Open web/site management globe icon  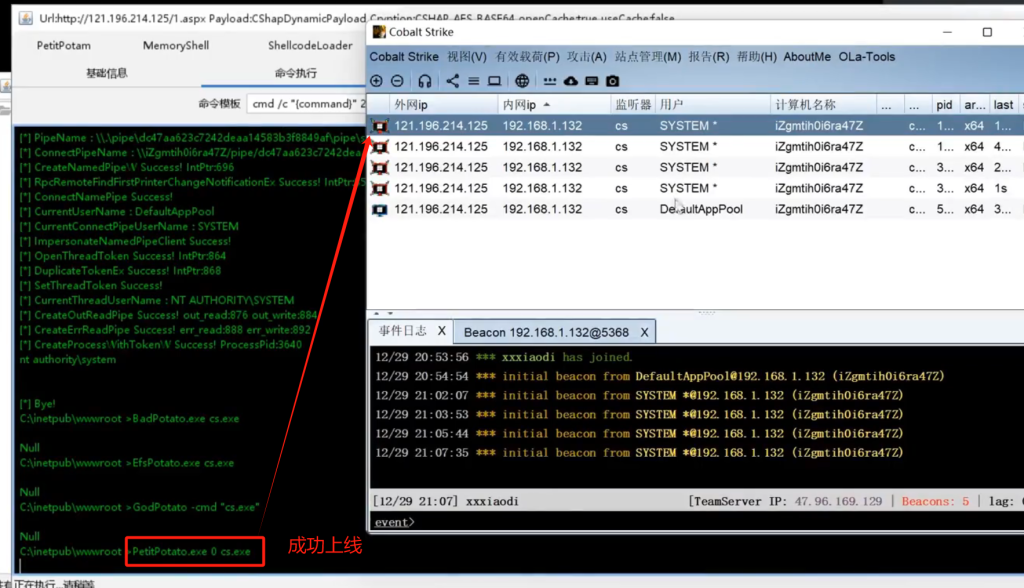point(522,81)
